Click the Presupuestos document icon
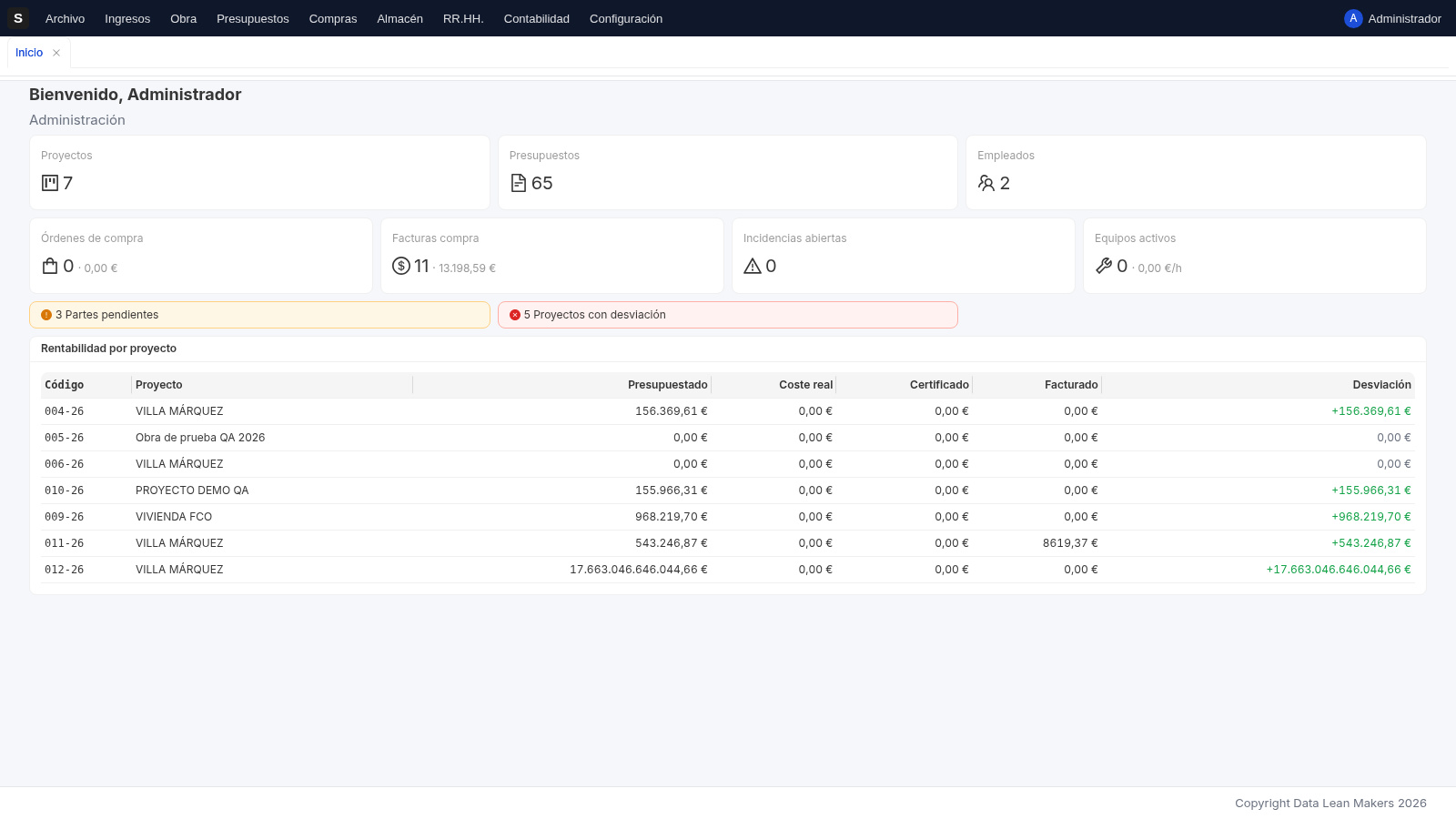Screen dimensions: 1456x819 coord(519,183)
